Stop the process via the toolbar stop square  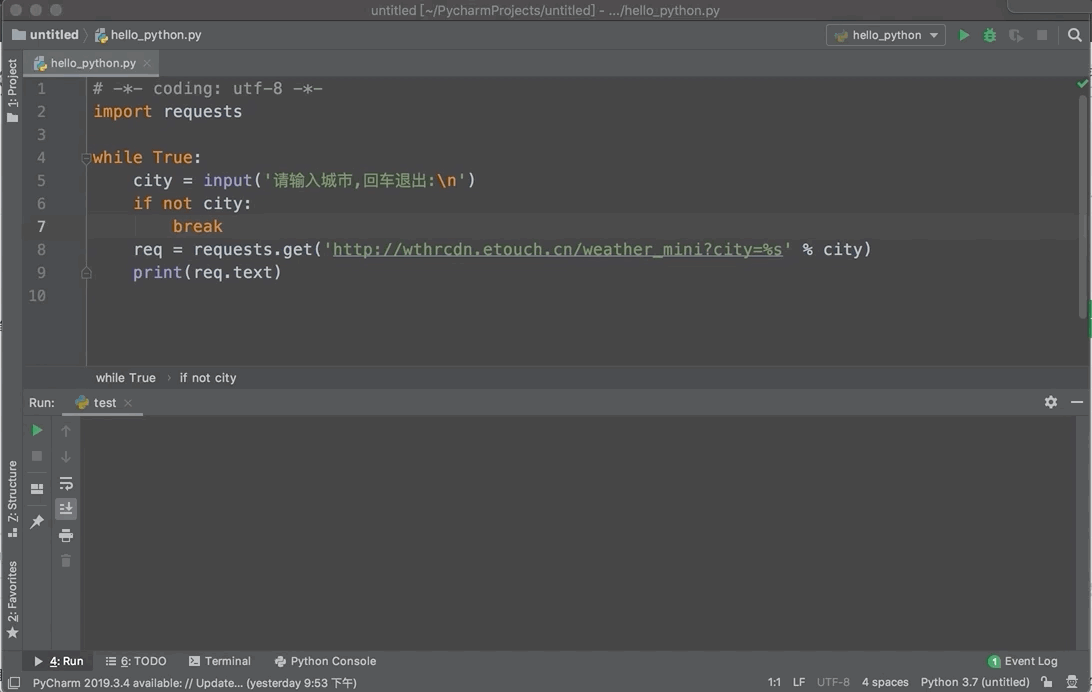pyautogui.click(x=1042, y=35)
